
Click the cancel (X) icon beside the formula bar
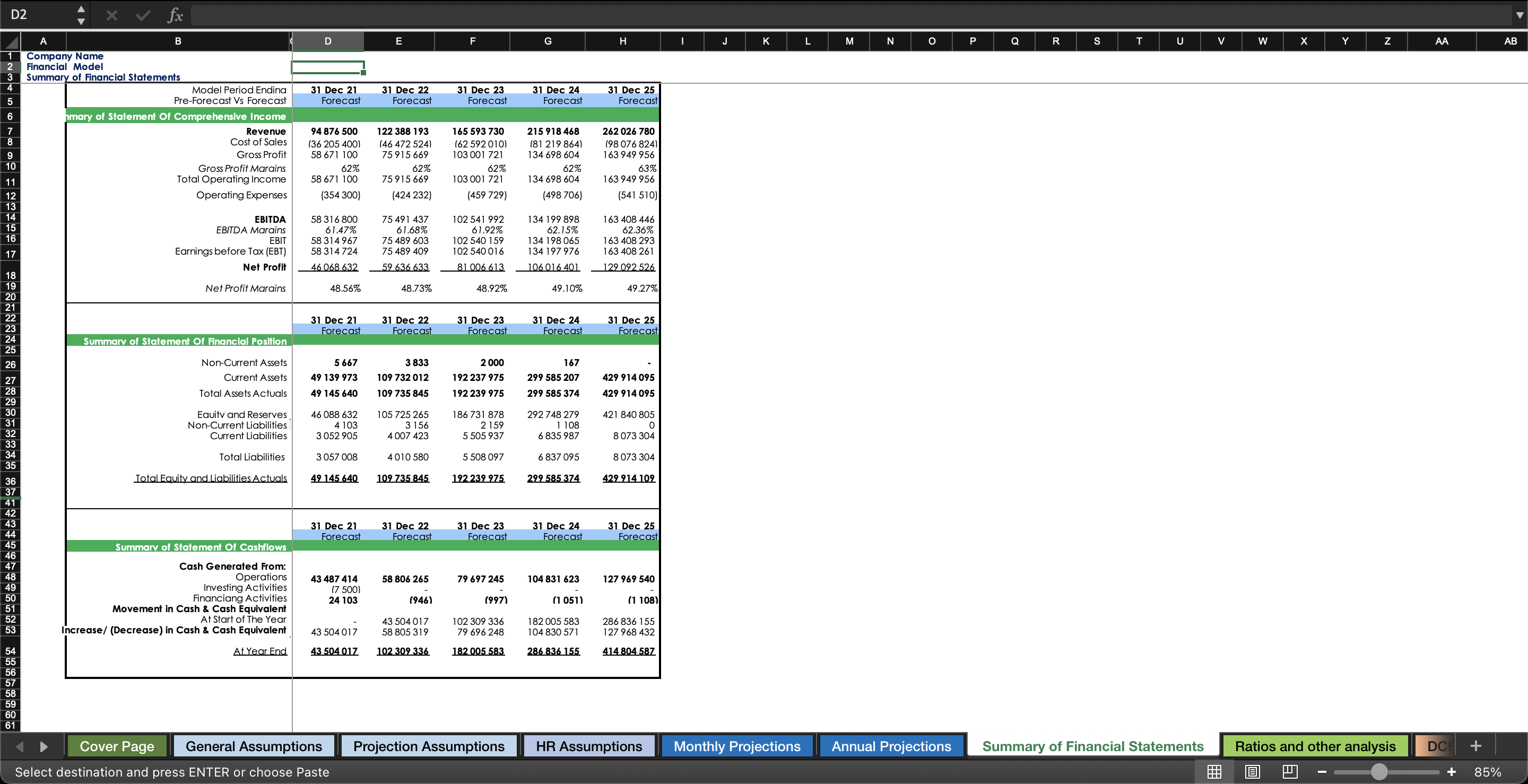[111, 15]
